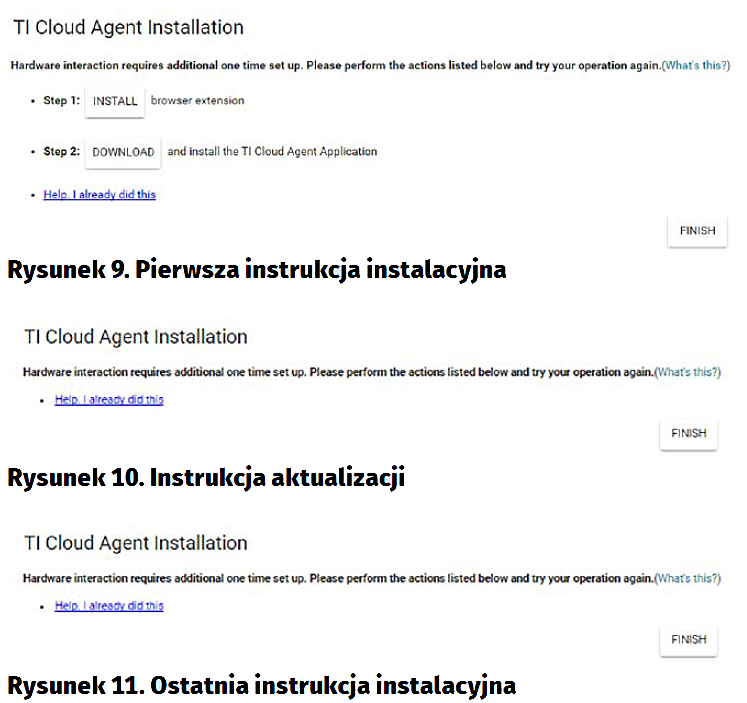Click caption 'Rysunek 11. Ostatnia instrukcja instalacyjna'
Viewport: 747px width, 703px height.
pyautogui.click(x=261, y=686)
